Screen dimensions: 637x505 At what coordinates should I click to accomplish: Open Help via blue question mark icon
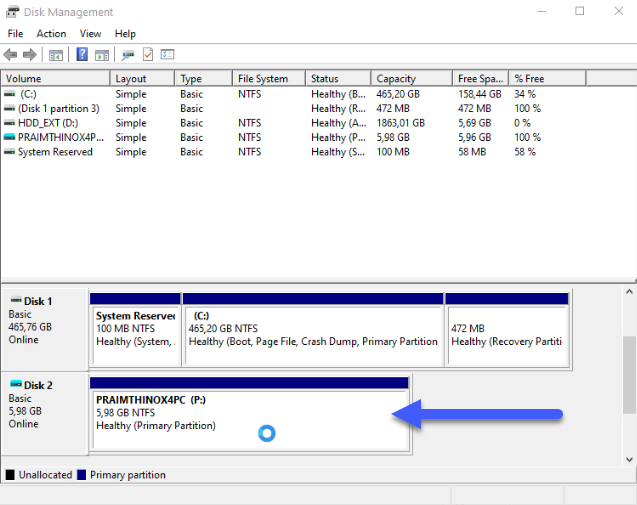(82, 54)
